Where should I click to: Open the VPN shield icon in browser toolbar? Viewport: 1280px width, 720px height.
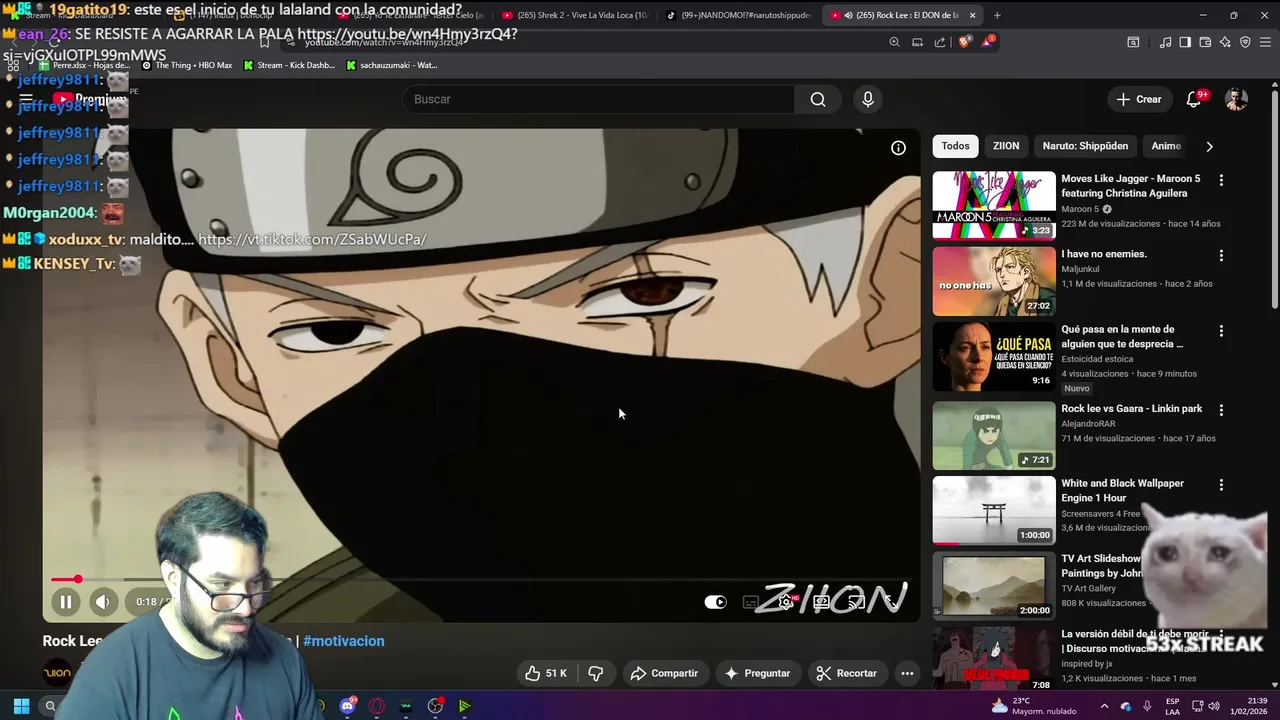pyautogui.click(x=1245, y=42)
